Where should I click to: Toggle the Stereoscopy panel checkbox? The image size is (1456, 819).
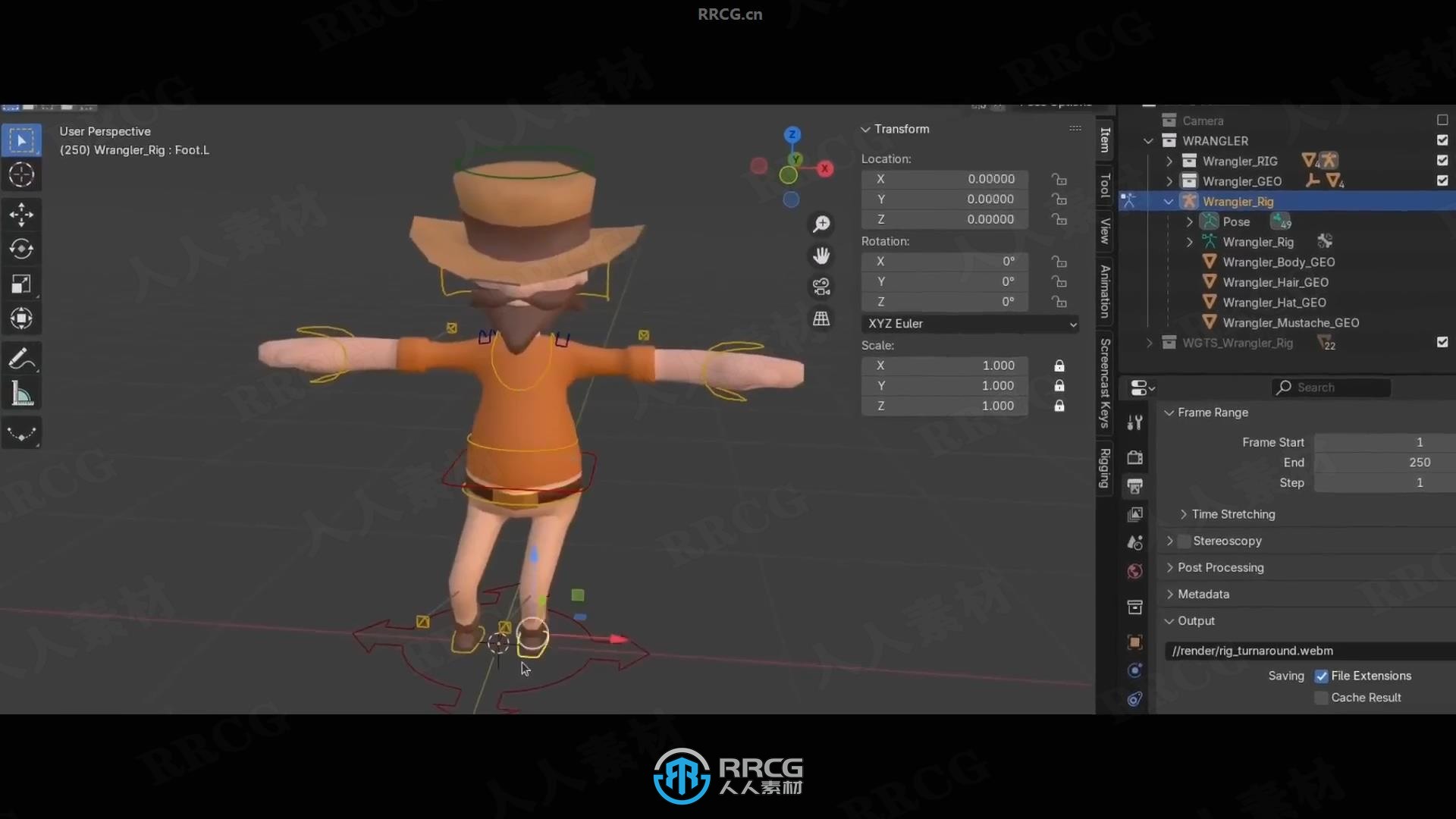(1185, 541)
